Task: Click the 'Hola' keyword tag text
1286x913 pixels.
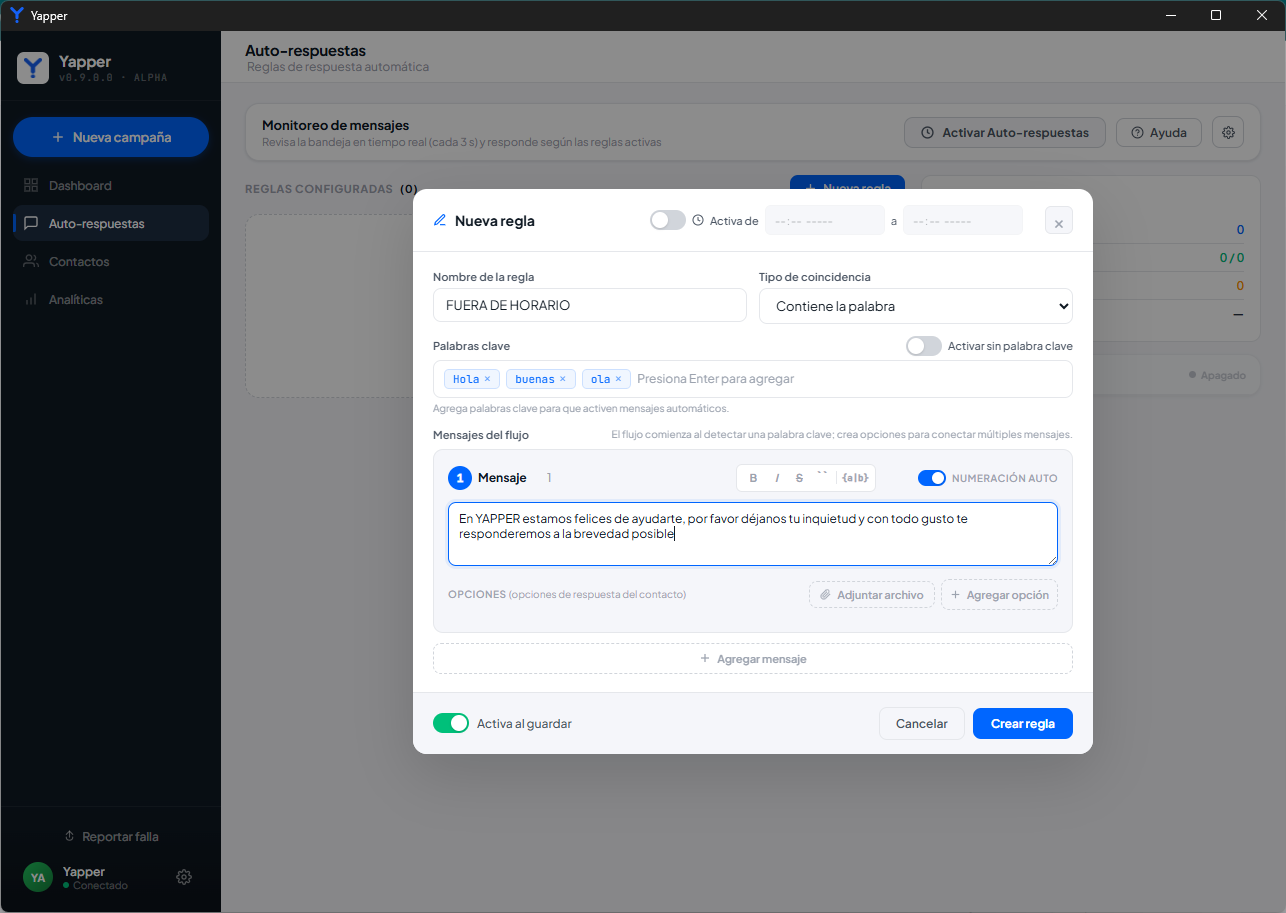Action: [466, 379]
